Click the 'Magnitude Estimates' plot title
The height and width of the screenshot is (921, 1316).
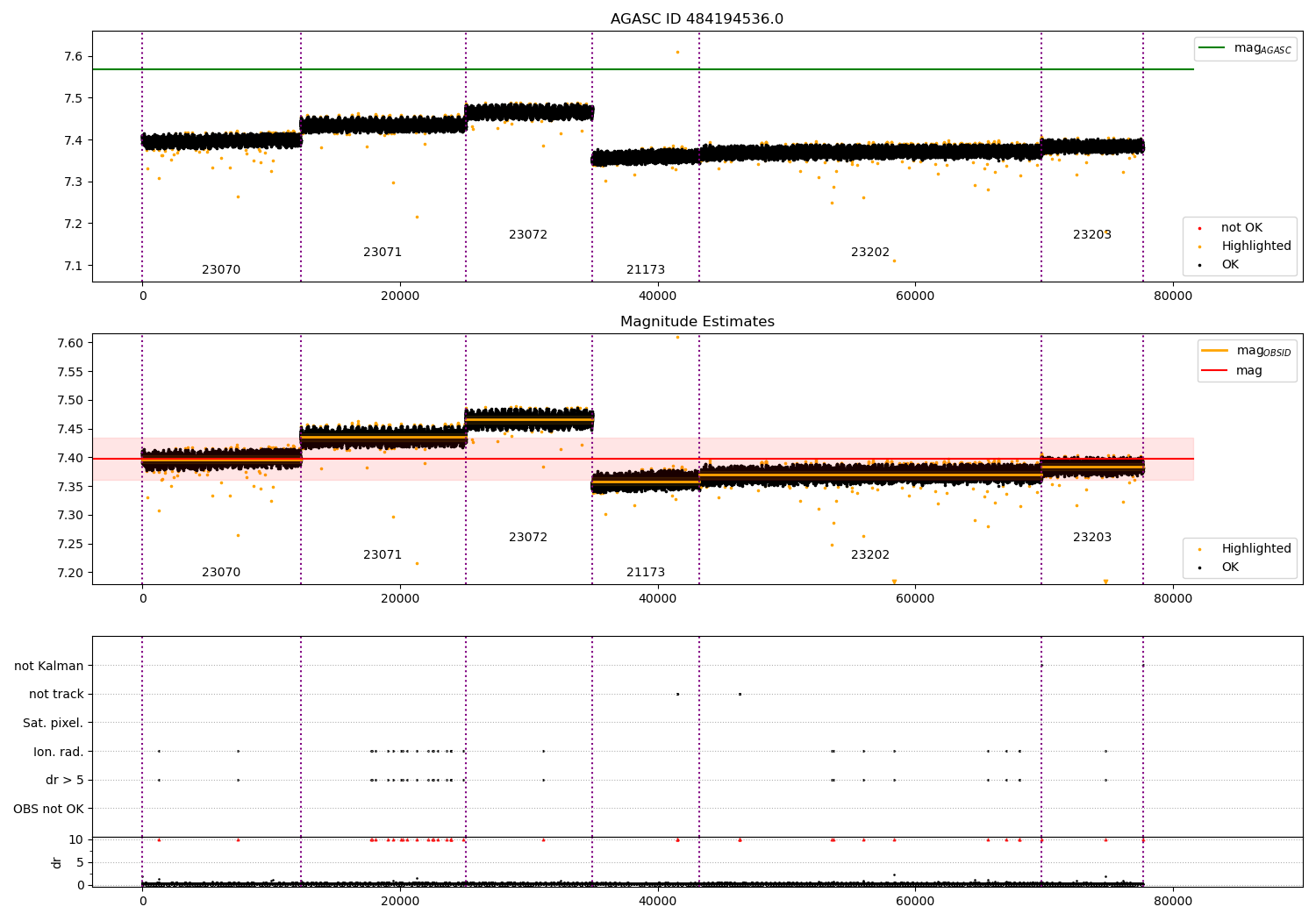click(x=697, y=322)
